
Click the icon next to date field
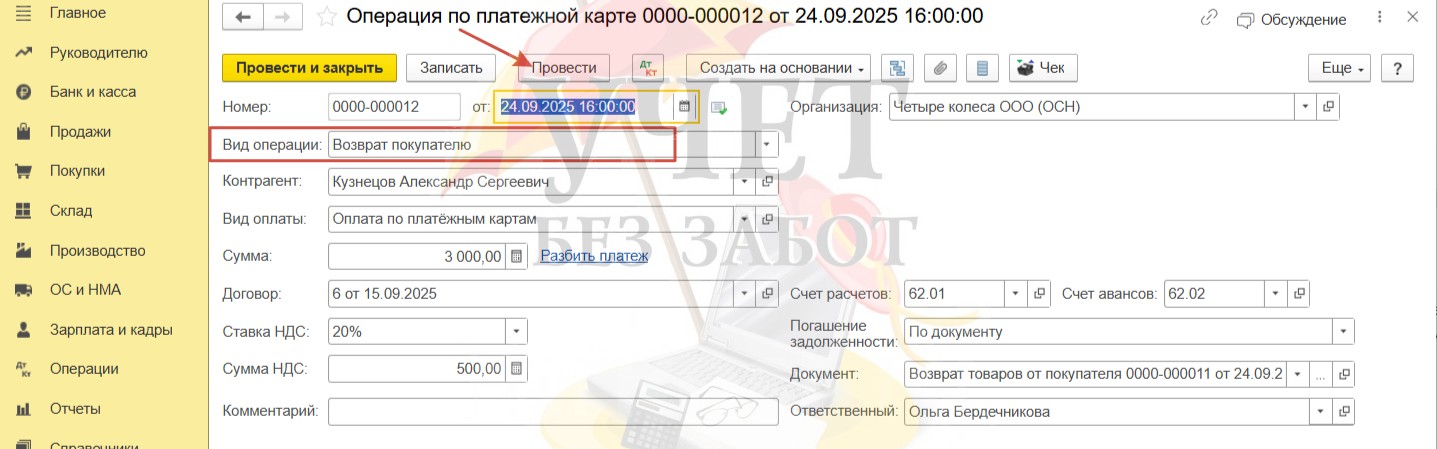click(718, 107)
